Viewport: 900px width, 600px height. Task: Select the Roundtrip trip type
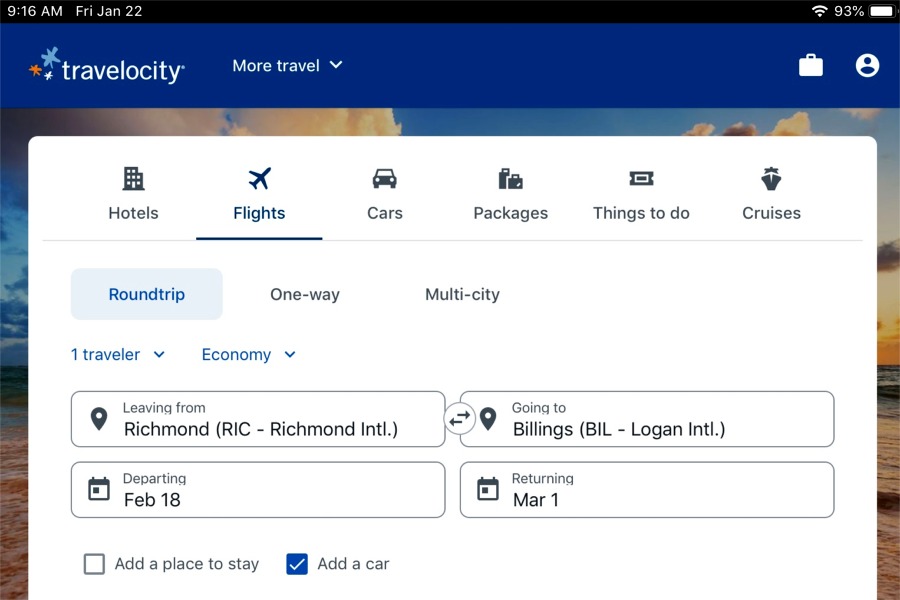(146, 294)
